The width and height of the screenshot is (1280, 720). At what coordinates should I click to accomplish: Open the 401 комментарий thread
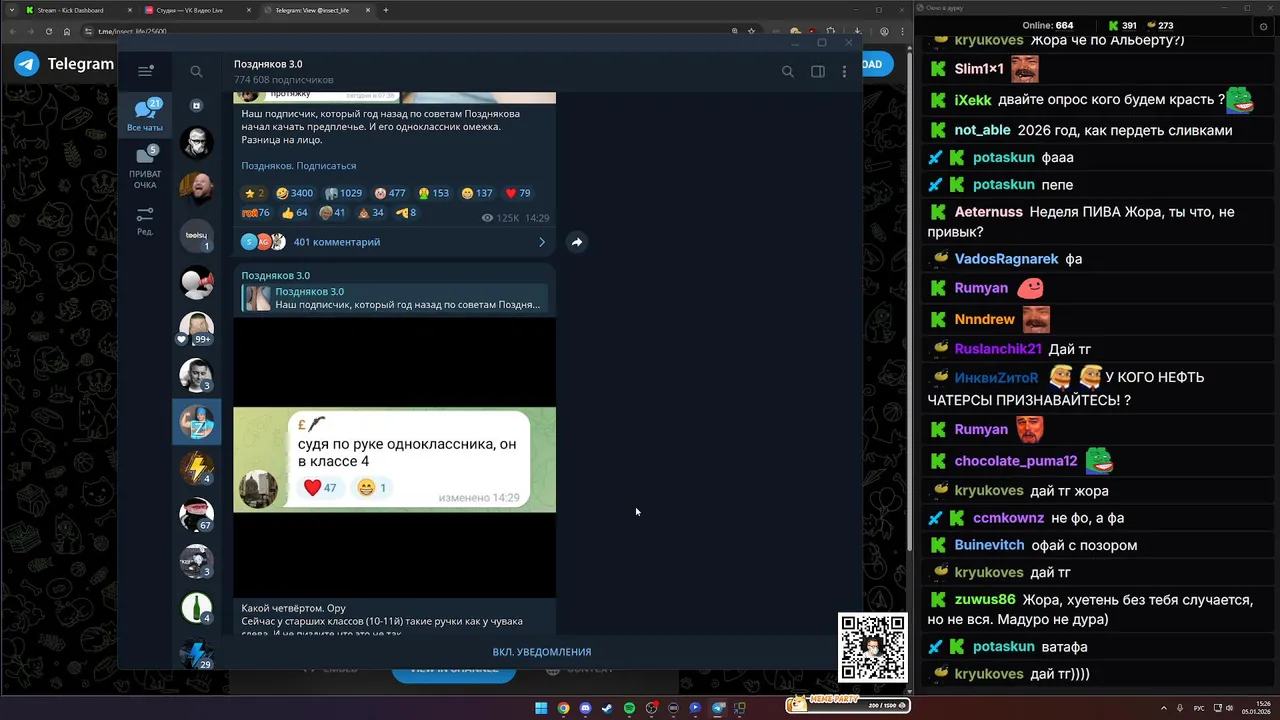tap(394, 242)
